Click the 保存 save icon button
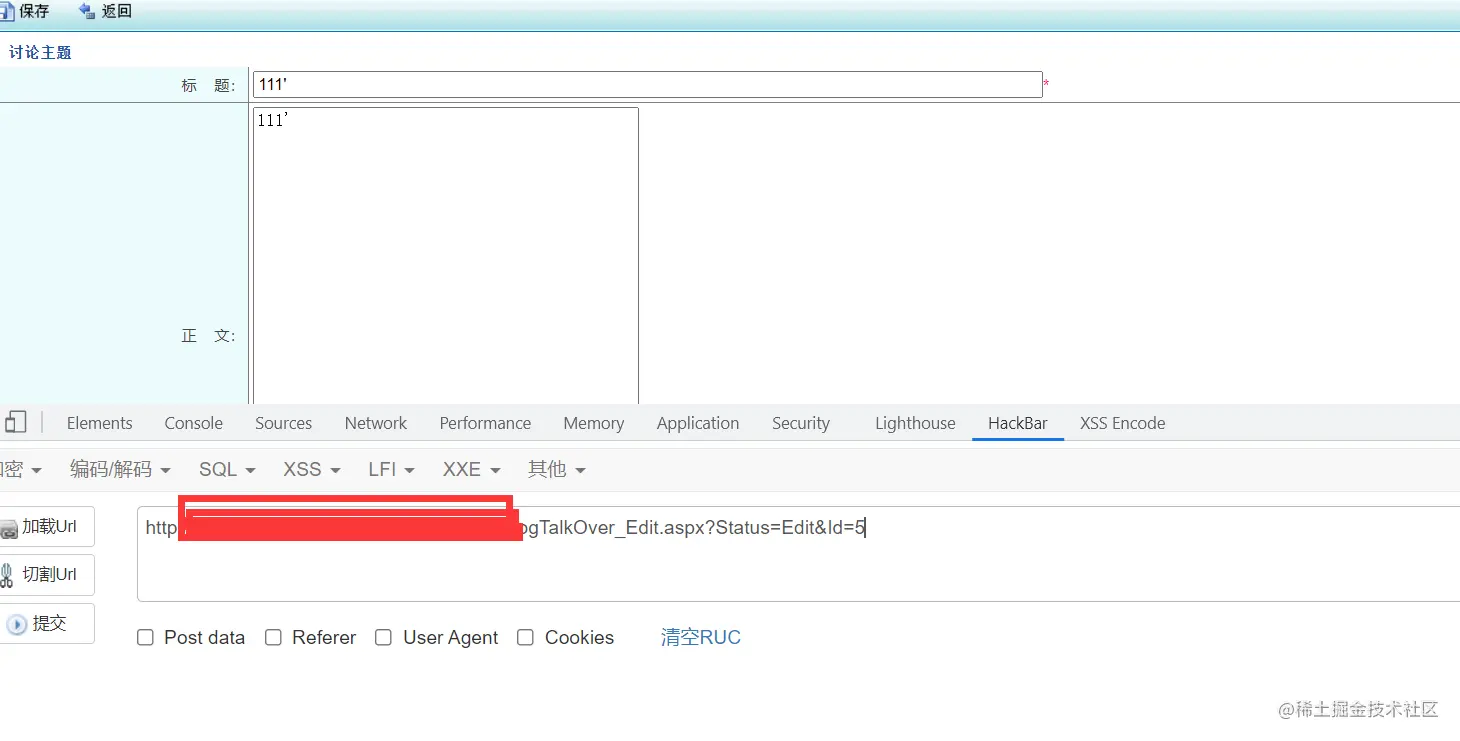 pyautogui.click(x=26, y=11)
